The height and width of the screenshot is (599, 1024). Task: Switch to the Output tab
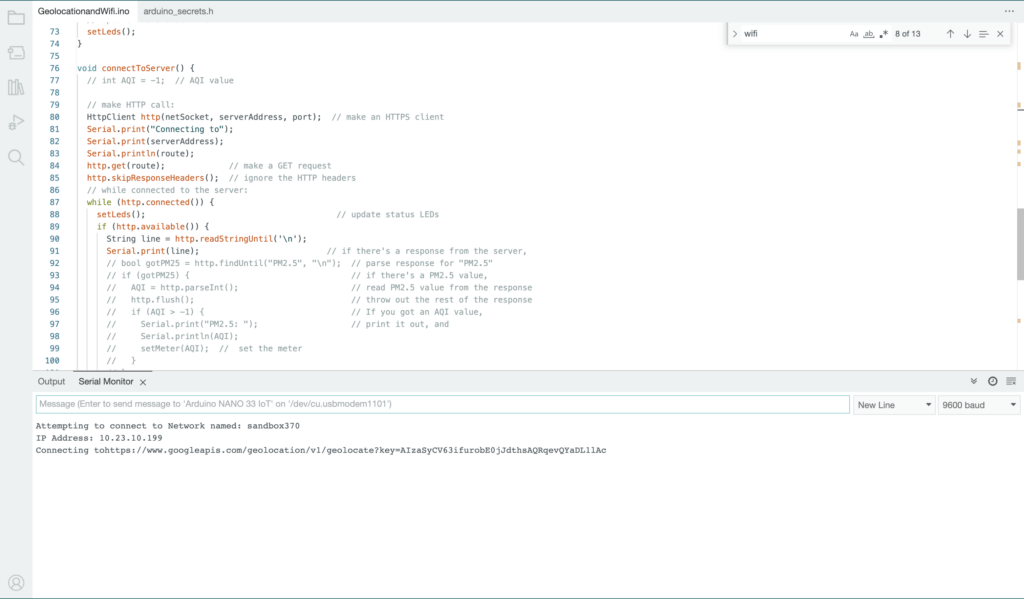51,381
